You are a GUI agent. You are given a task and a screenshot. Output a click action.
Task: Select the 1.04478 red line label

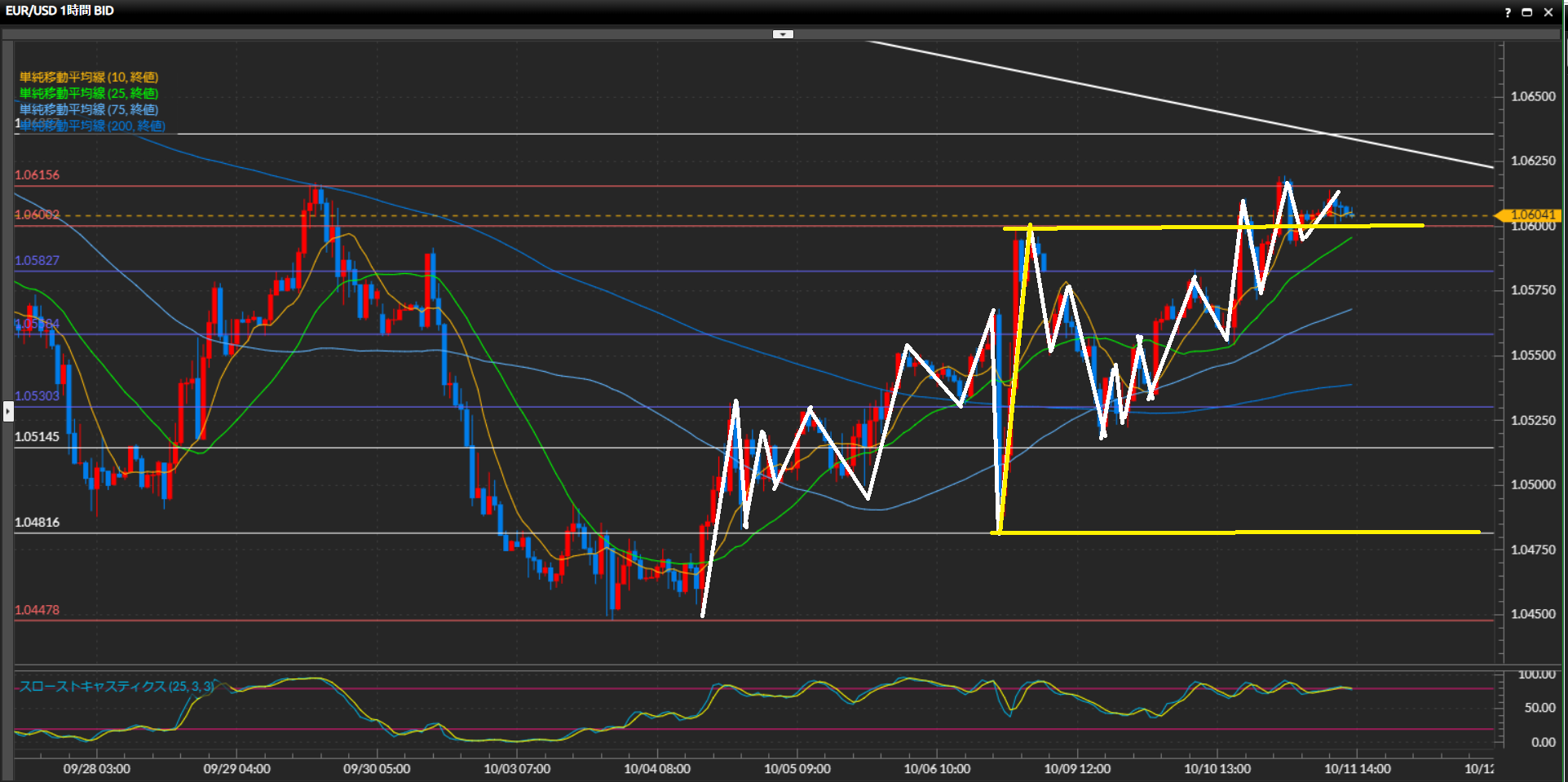coord(38,611)
